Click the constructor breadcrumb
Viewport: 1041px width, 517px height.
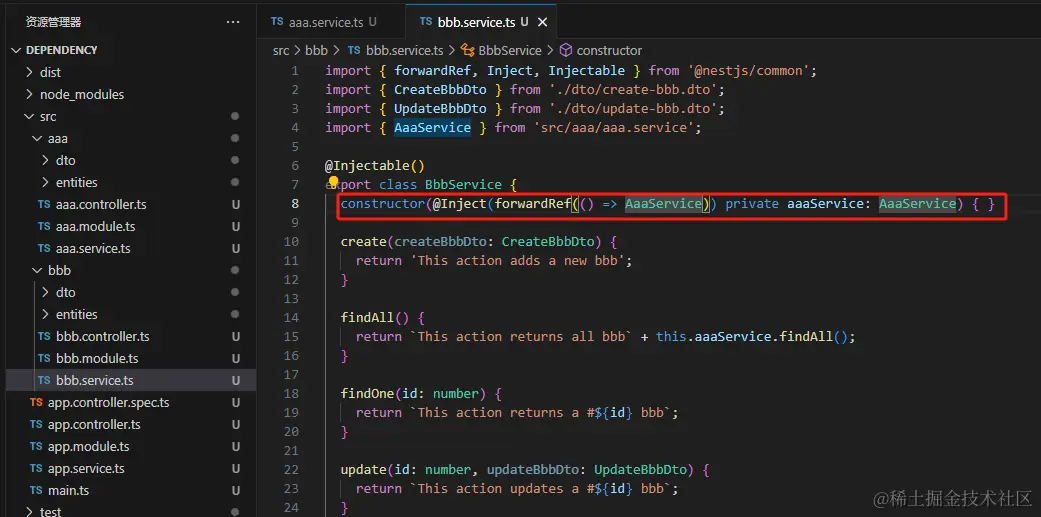[x=609, y=50]
